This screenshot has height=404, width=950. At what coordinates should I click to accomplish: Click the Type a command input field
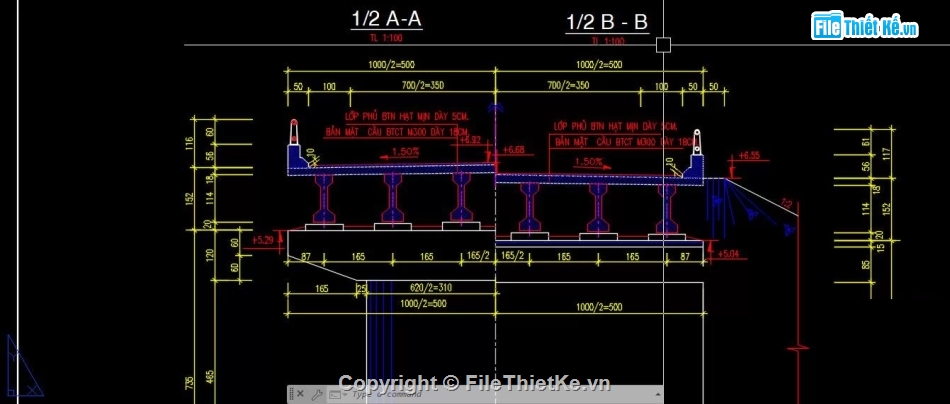click(497, 395)
